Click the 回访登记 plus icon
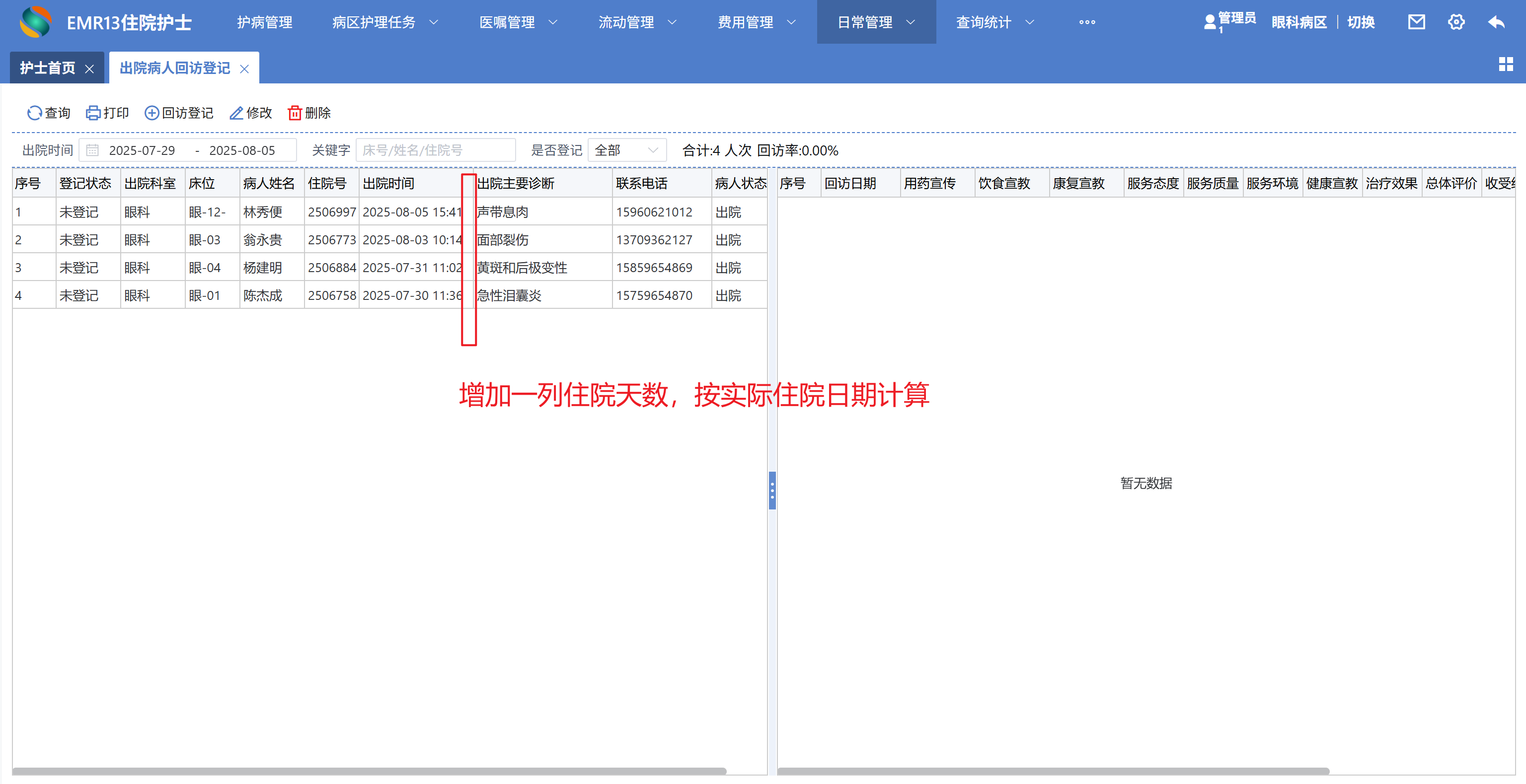Image resolution: width=1526 pixels, height=784 pixels. pyautogui.click(x=152, y=113)
